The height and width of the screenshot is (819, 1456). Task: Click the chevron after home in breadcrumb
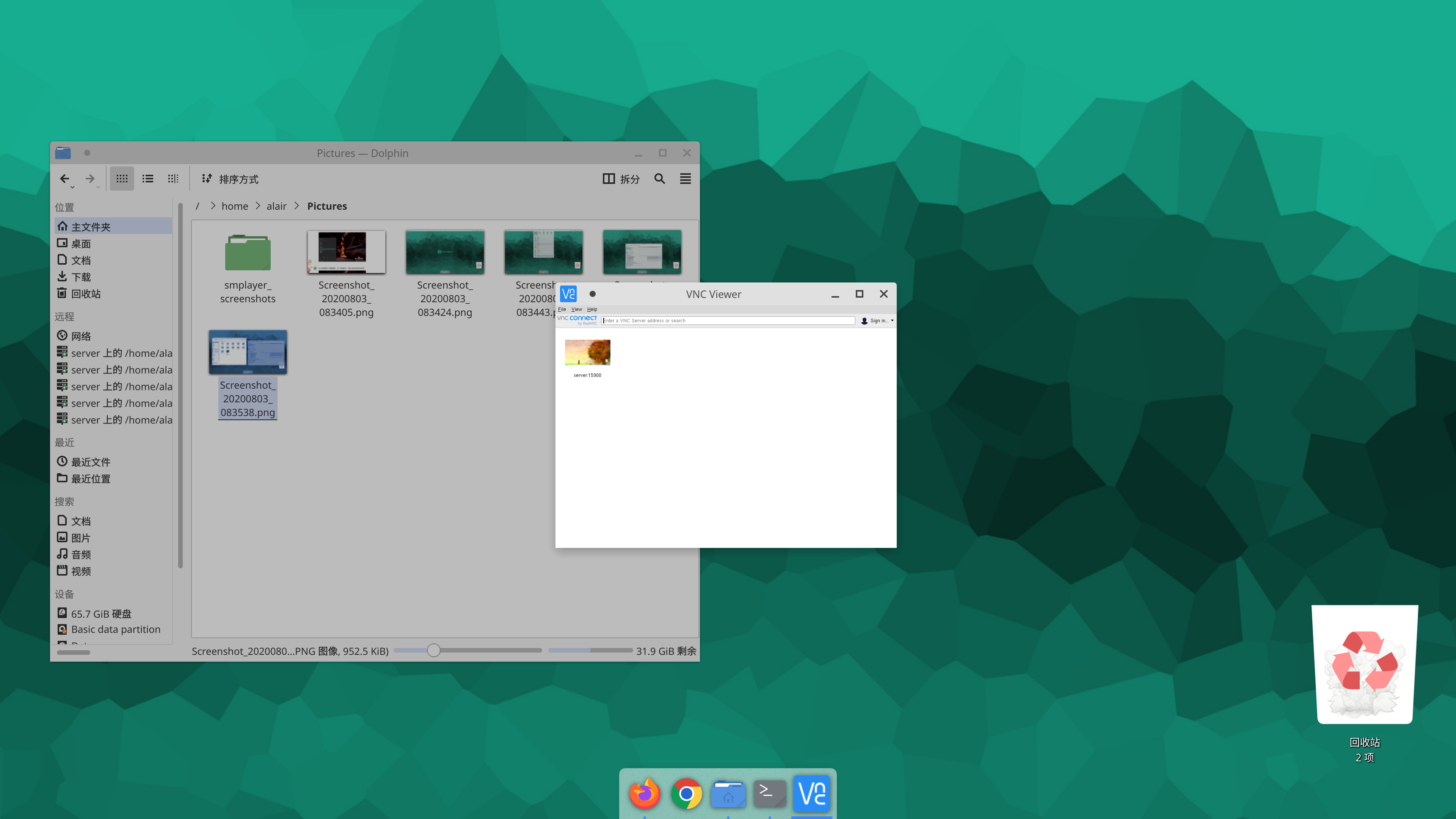[x=258, y=206]
